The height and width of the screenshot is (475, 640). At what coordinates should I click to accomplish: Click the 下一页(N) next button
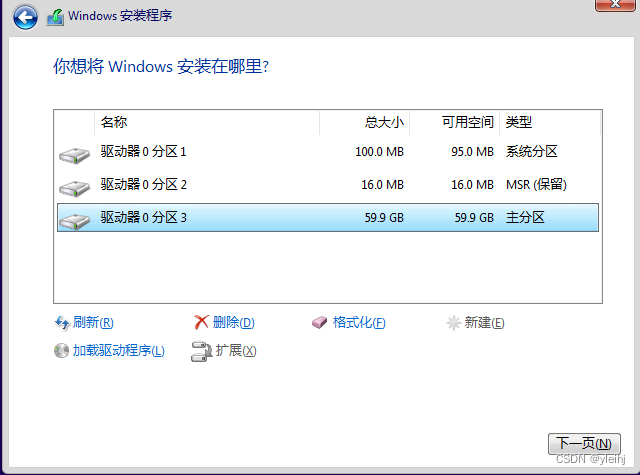(x=584, y=444)
